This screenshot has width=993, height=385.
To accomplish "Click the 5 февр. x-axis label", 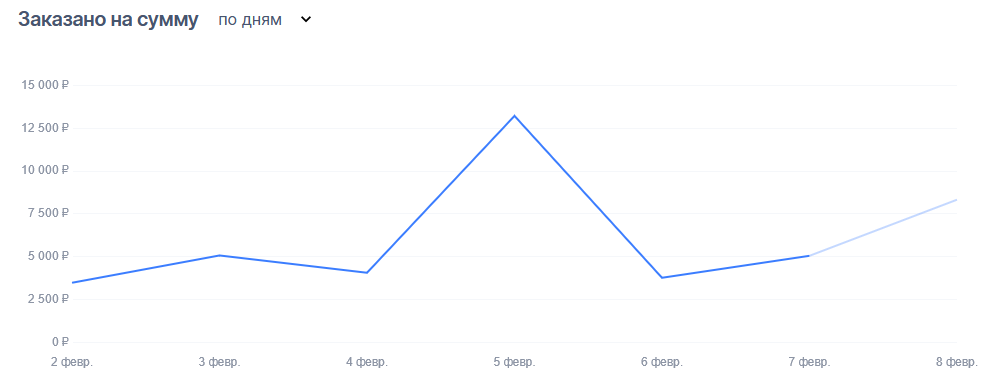I will click(x=514, y=362).
